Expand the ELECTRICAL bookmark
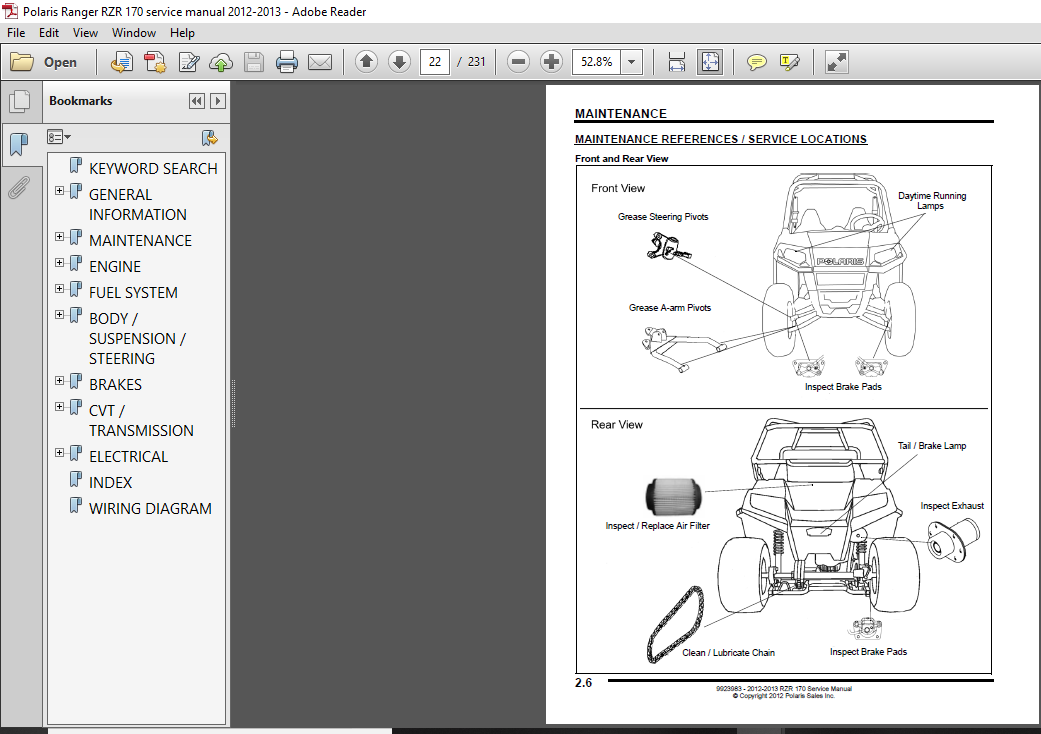The height and width of the screenshot is (734, 1041). click(x=60, y=453)
